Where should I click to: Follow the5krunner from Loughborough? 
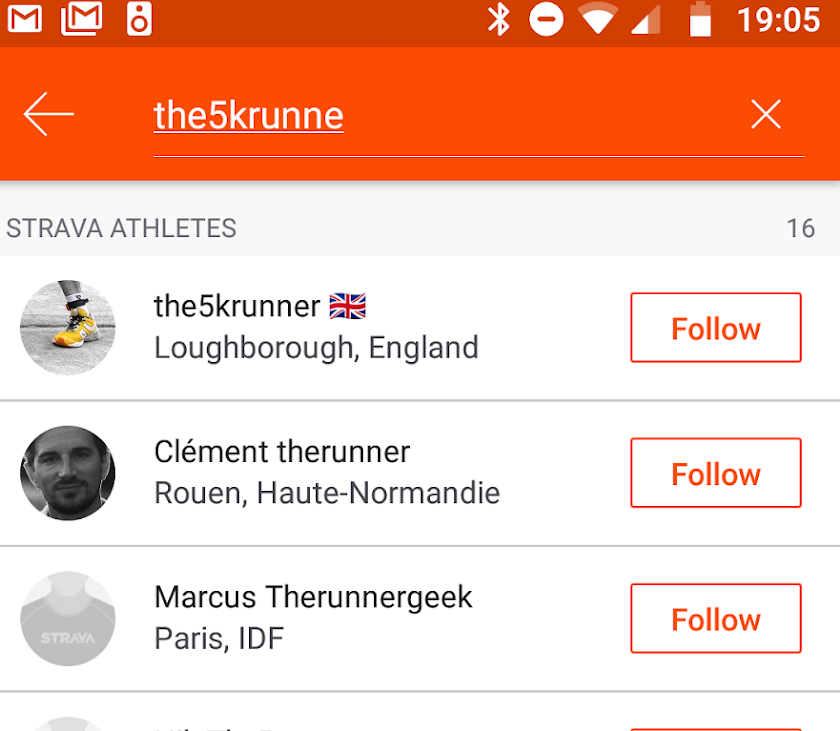tap(715, 328)
